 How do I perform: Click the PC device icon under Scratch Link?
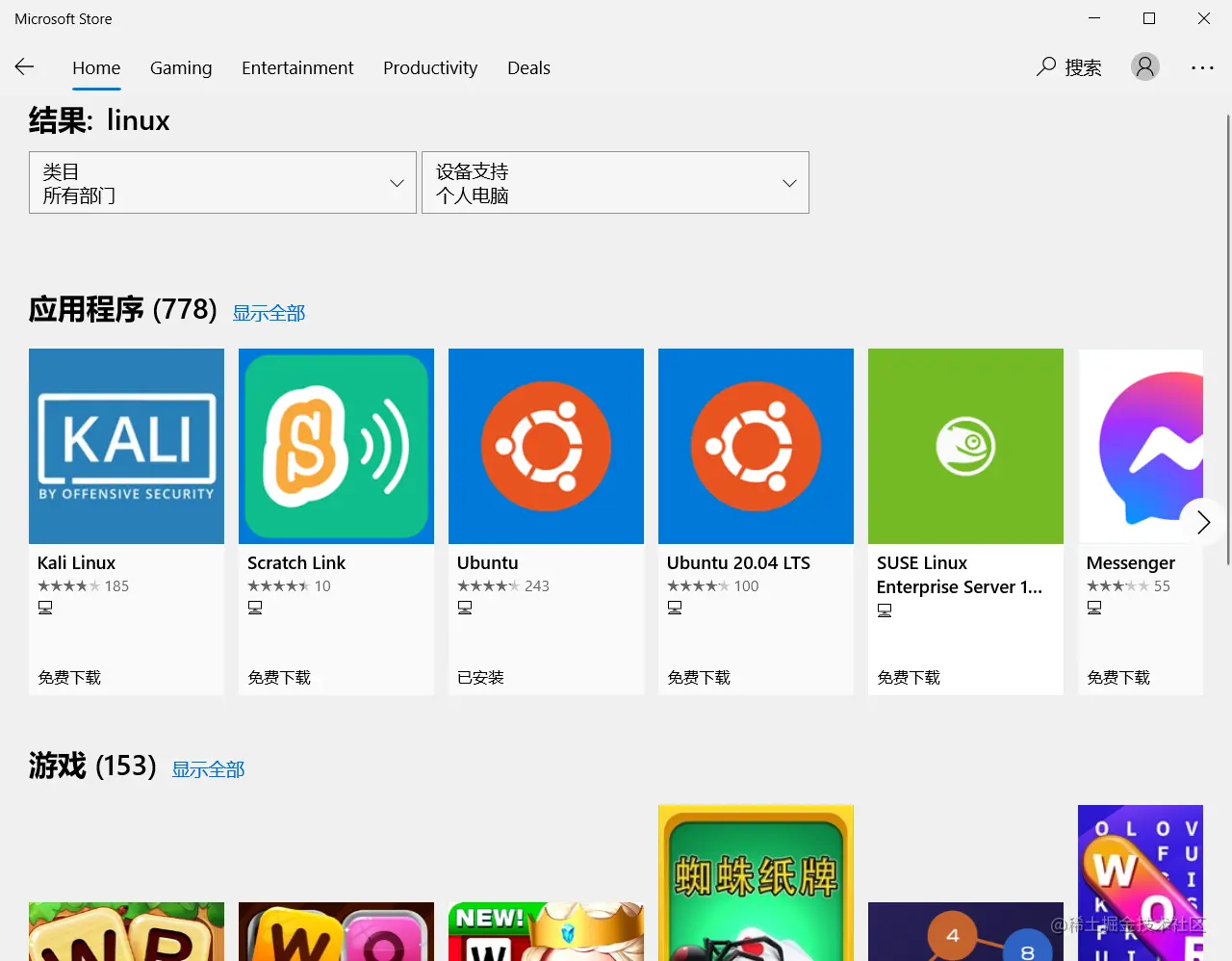(x=255, y=608)
